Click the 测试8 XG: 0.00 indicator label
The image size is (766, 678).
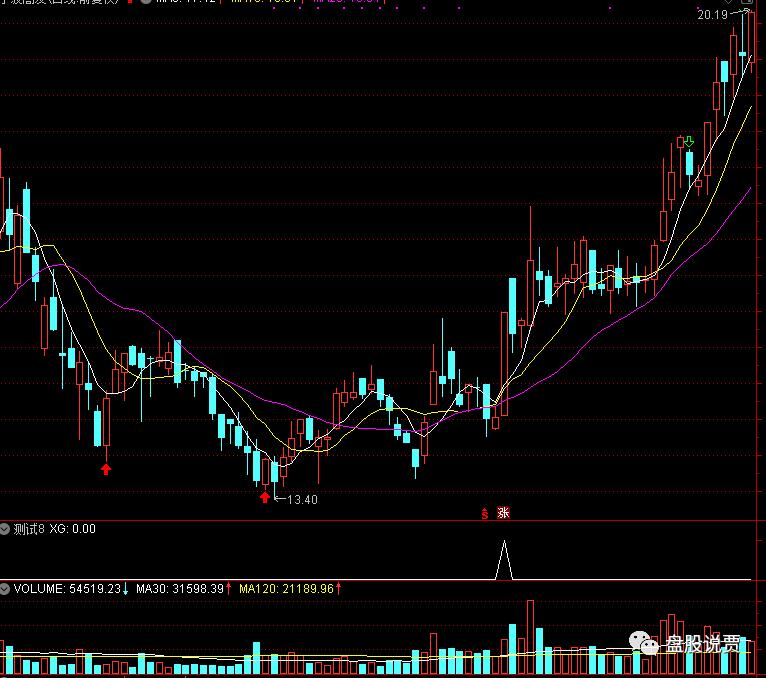pyautogui.click(x=55, y=529)
